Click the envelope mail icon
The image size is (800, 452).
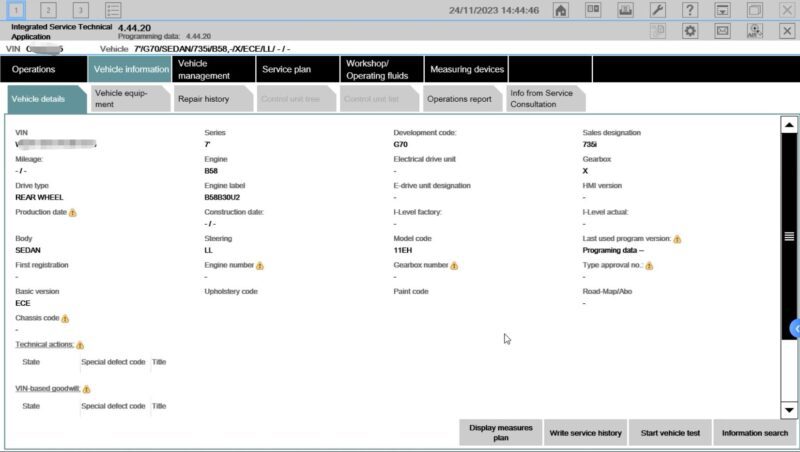[x=722, y=31]
